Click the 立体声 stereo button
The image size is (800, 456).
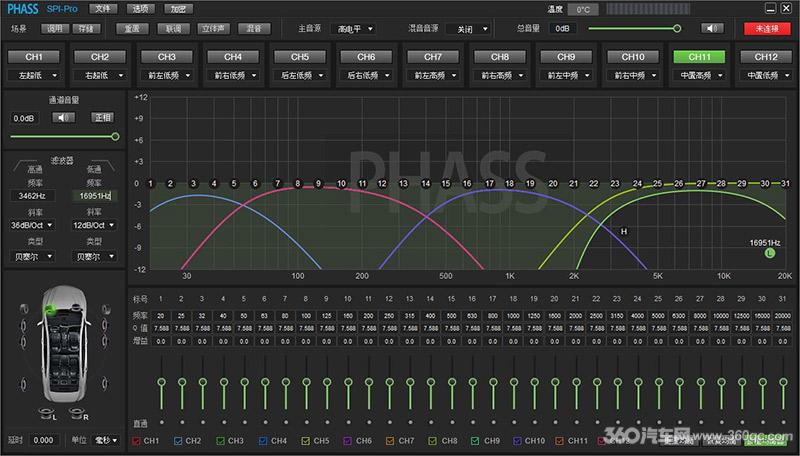point(213,29)
